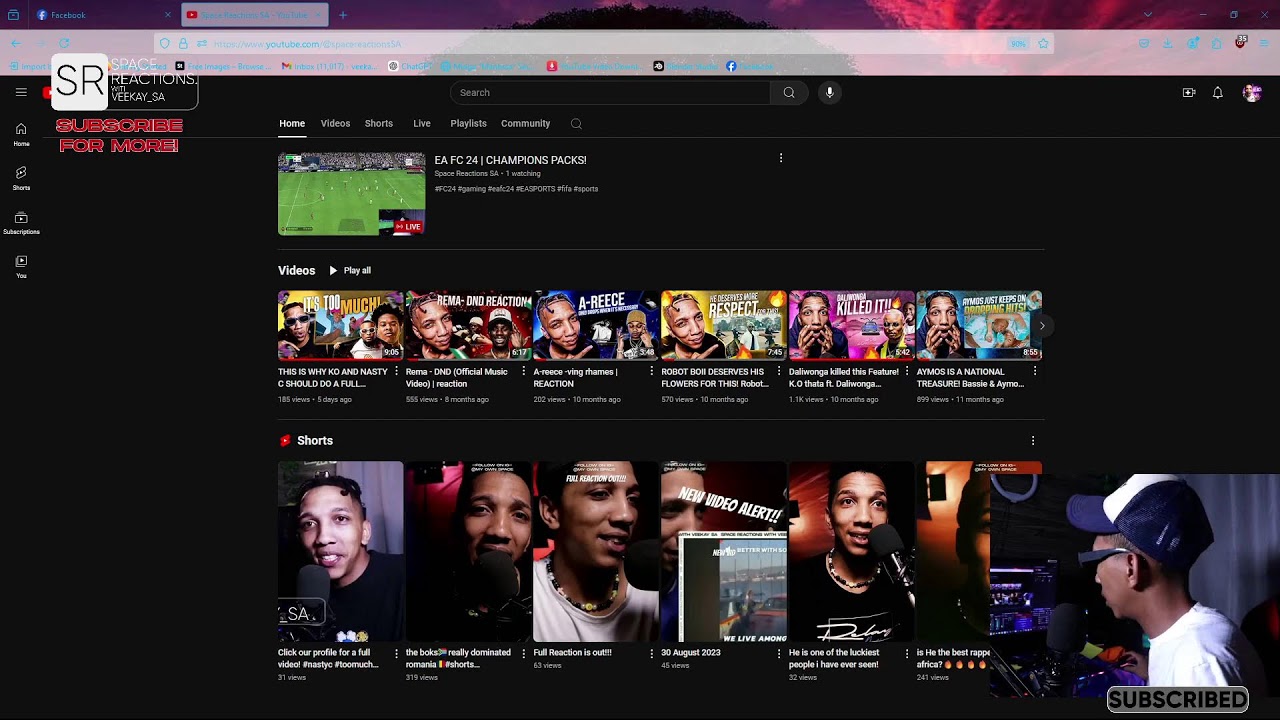Screen dimensions: 1280x720
Task: Close the Facebook browser tab
Action: coord(167,15)
